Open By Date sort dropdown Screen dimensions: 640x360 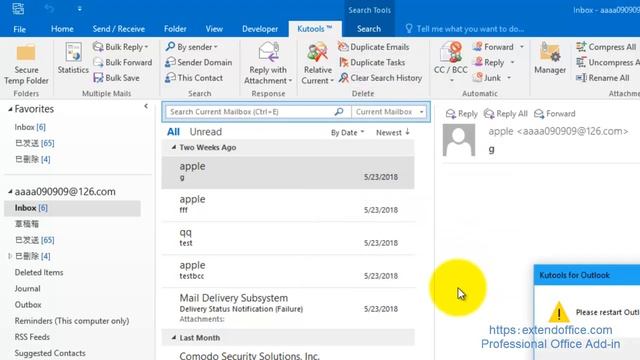347,133
